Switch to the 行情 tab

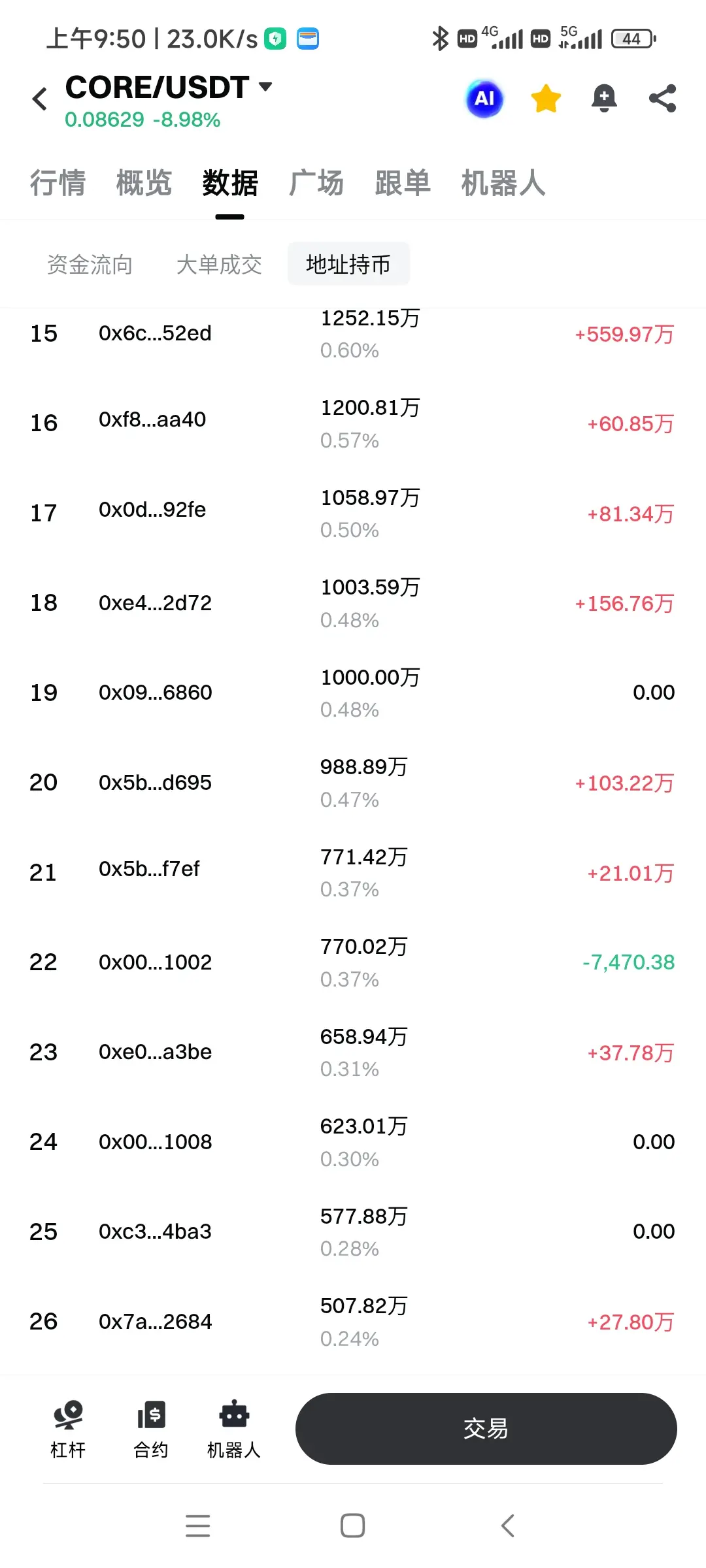point(58,183)
